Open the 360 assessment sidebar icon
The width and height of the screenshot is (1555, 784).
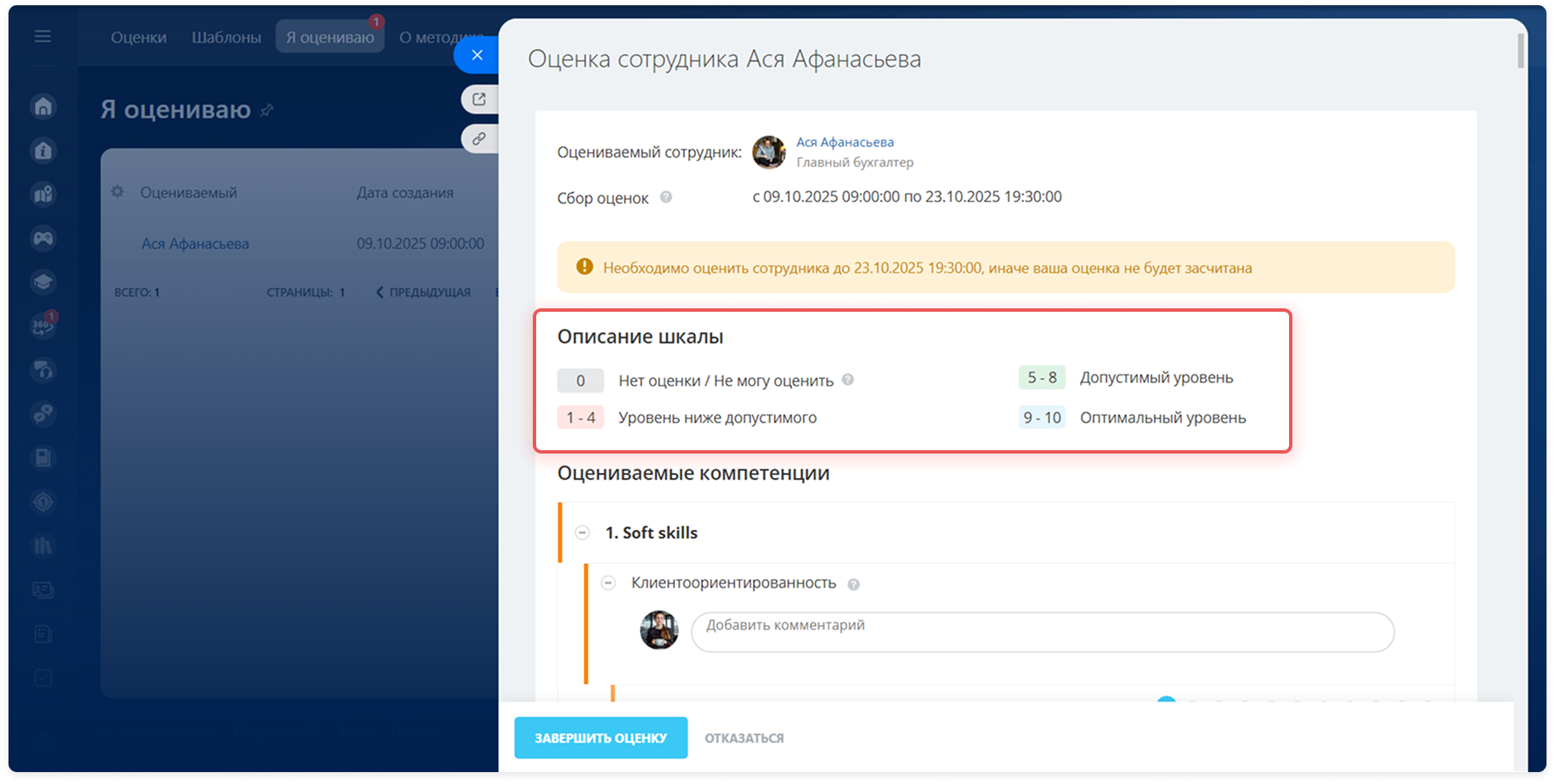click(x=43, y=326)
